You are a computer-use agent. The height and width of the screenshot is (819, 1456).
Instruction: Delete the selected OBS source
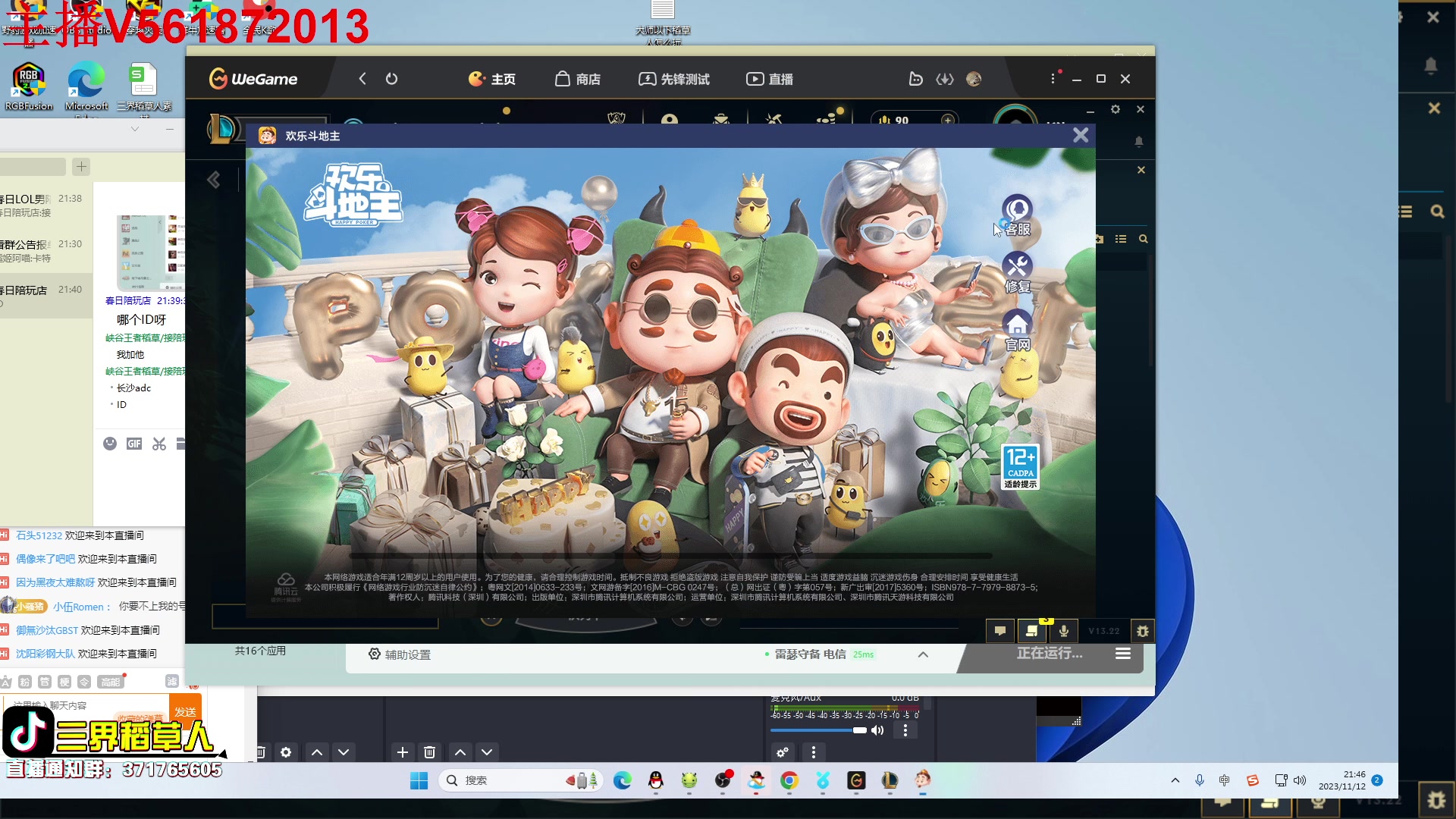[429, 752]
